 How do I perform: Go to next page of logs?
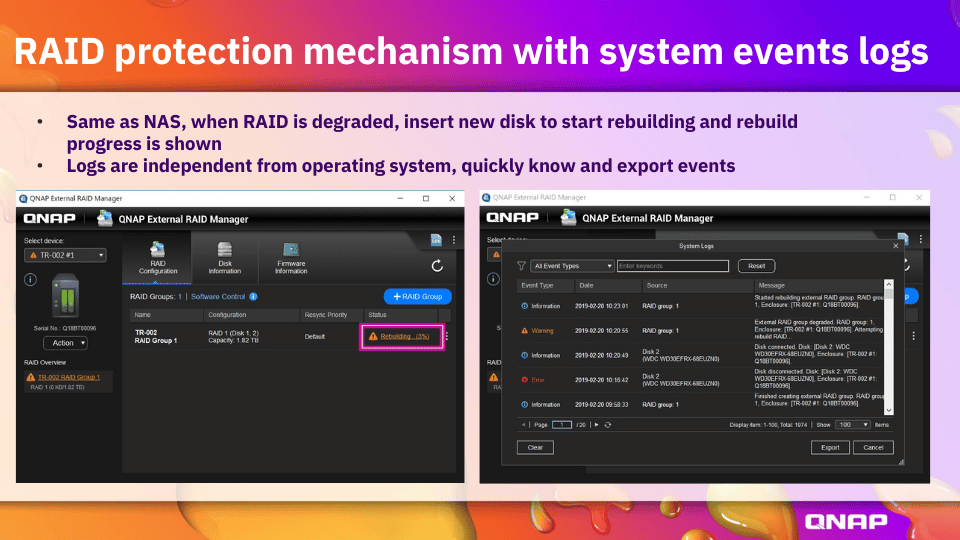[x=596, y=424]
